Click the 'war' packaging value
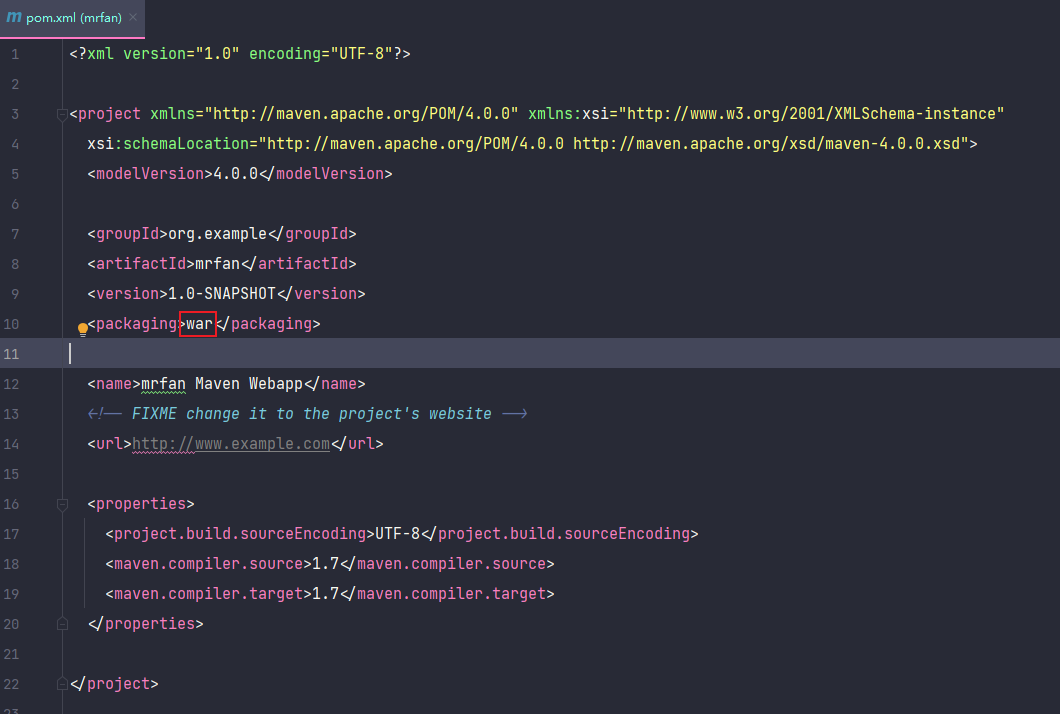The image size is (1060, 714). coord(199,324)
